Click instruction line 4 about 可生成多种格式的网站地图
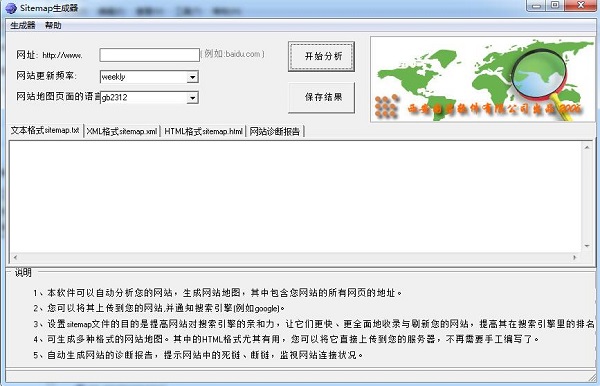The height and width of the screenshot is (386, 600). (x=286, y=339)
